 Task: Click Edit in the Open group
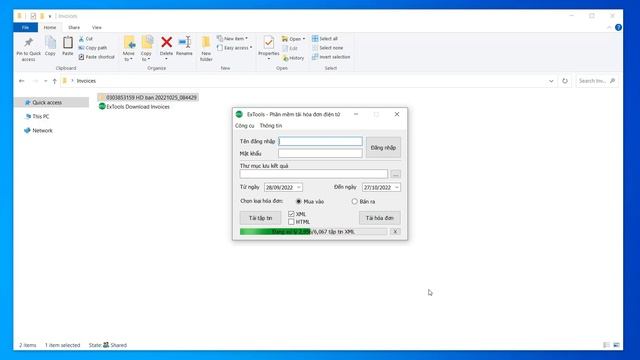click(290, 48)
